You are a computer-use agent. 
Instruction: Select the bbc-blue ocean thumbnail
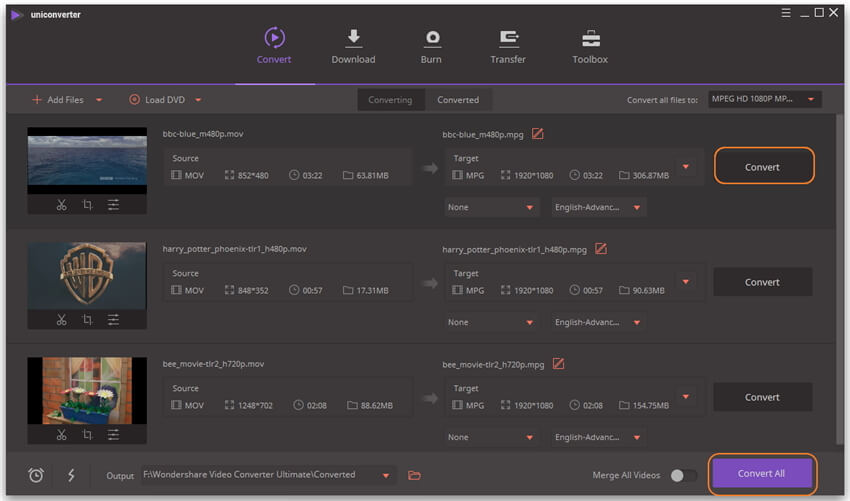[x=87, y=160]
